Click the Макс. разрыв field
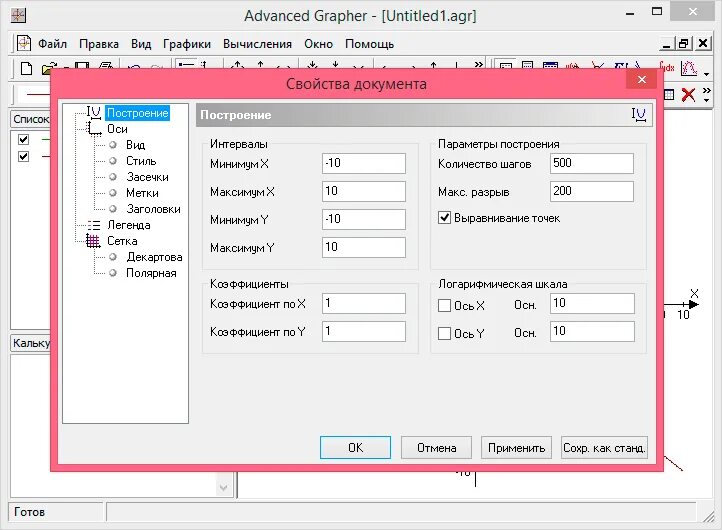This screenshot has height=530, width=722. 592,192
